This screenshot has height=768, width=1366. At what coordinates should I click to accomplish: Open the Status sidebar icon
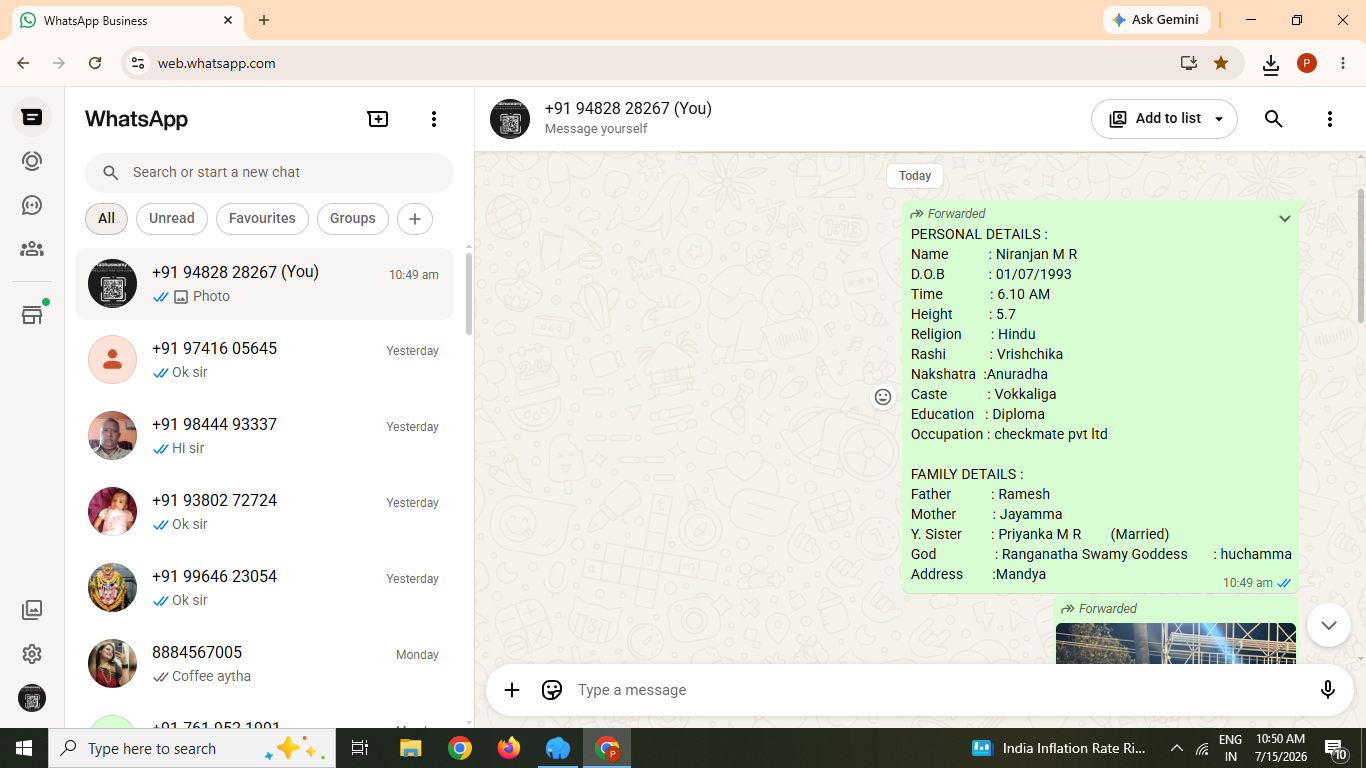tap(32, 161)
